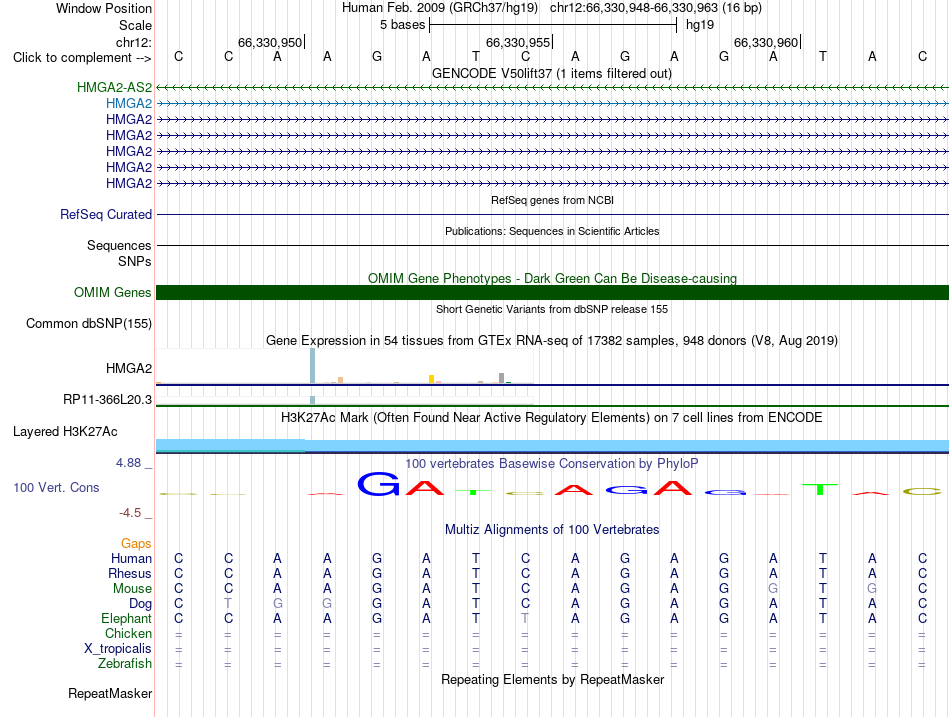This screenshot has width=950, height=717.
Task: Click the dark green OMIM gene bar
Action: [x=552, y=292]
